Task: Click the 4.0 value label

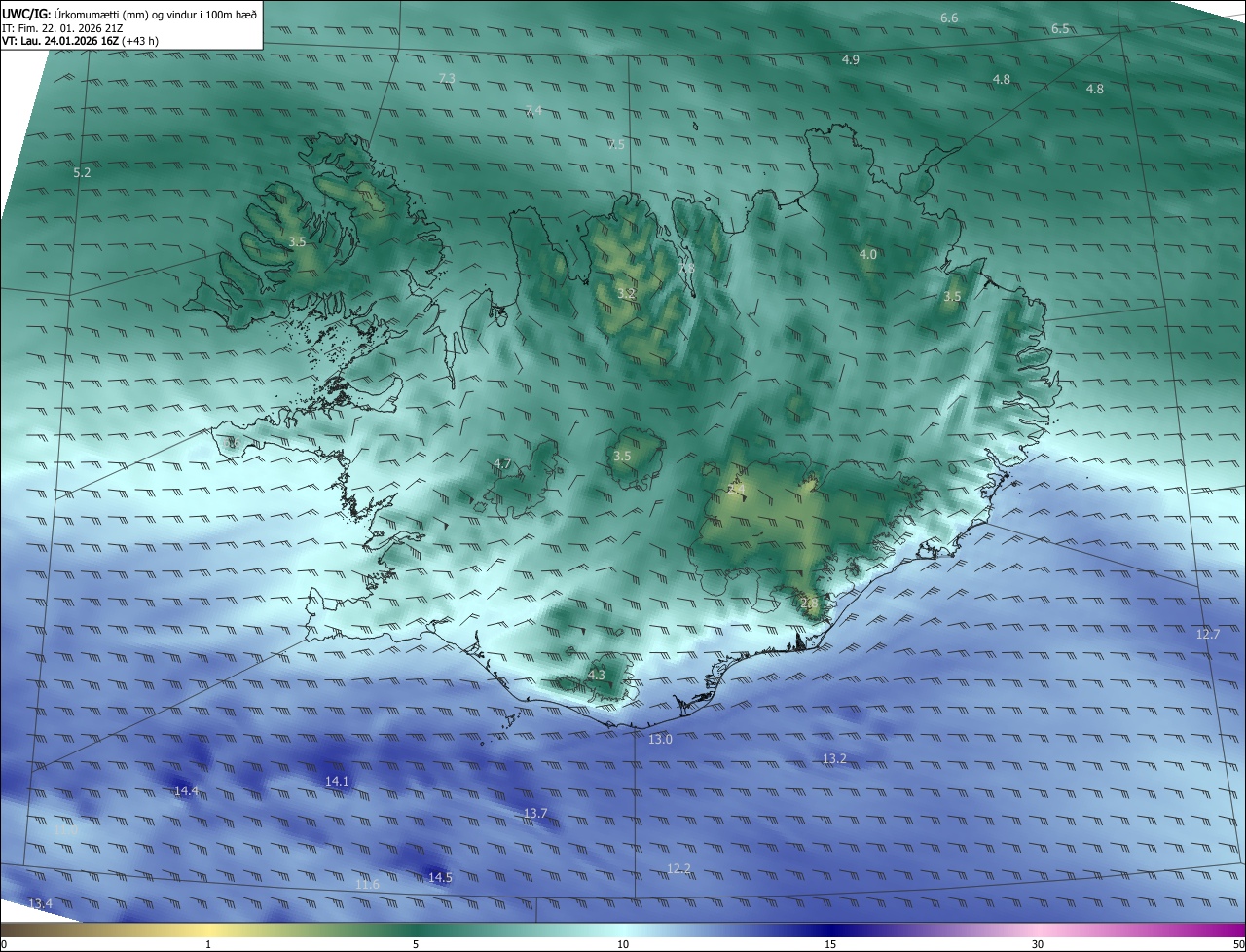Action: (867, 255)
